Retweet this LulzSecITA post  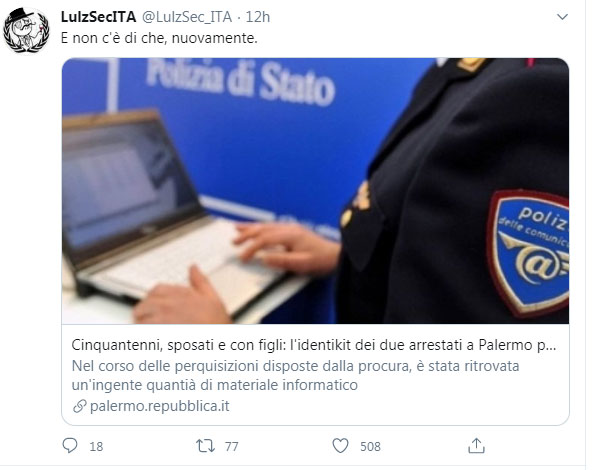[205, 446]
